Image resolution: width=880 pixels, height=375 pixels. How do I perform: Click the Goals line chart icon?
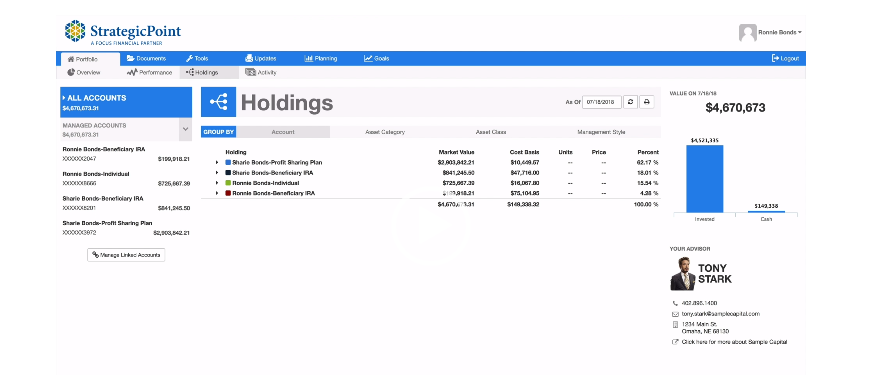[x=368, y=58]
